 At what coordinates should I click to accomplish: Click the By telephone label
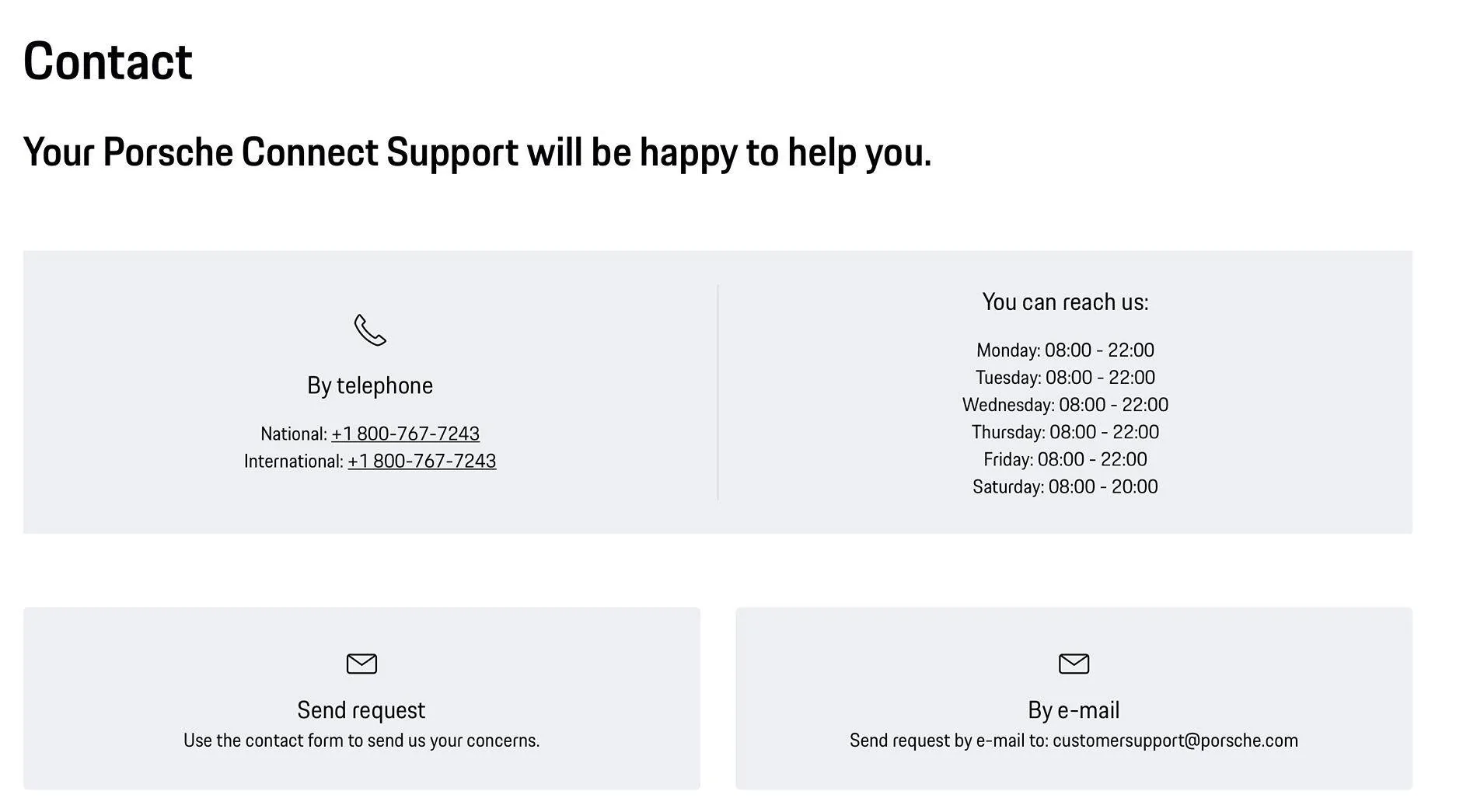(370, 385)
